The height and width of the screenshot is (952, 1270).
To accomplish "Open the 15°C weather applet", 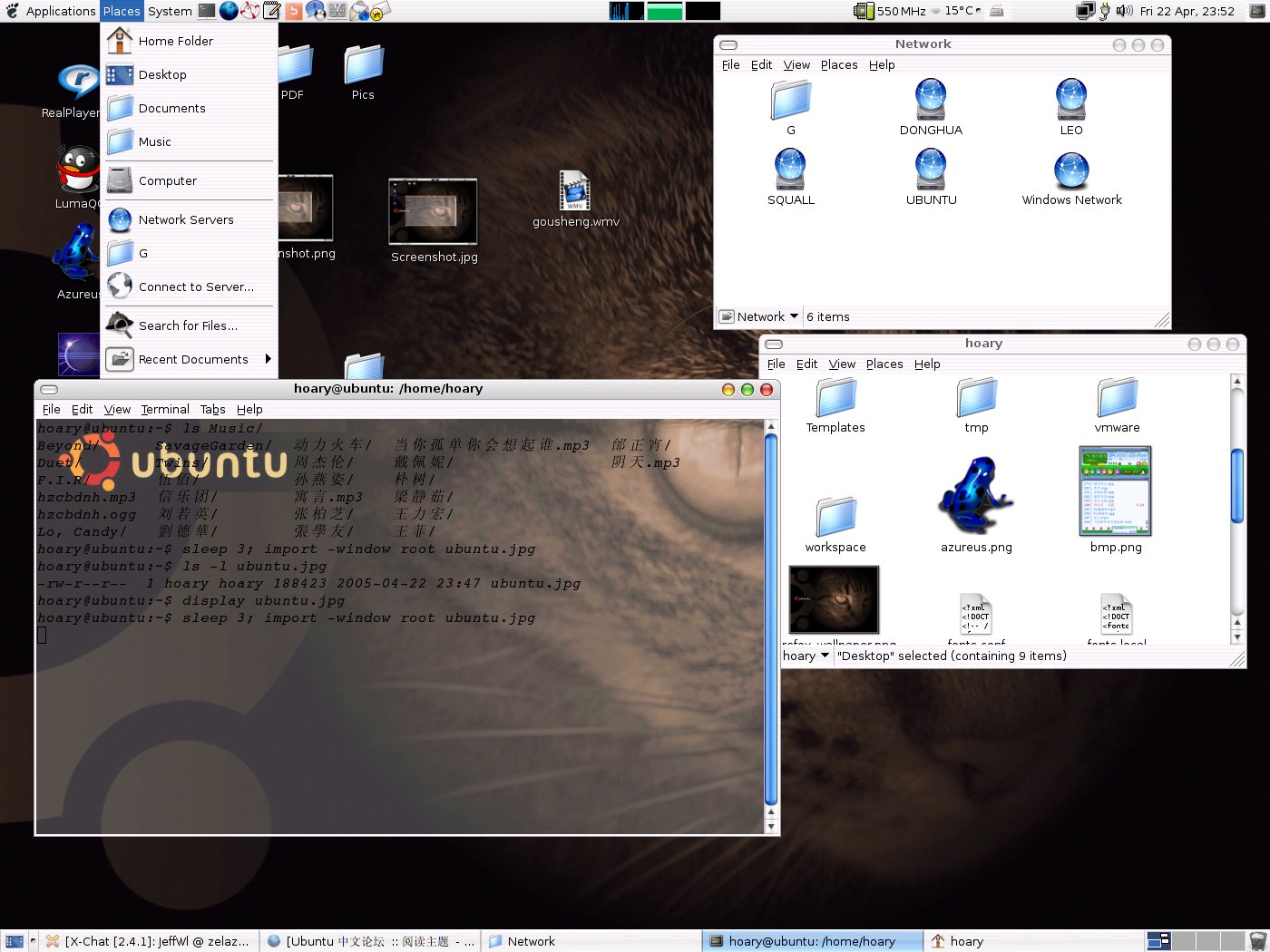I will [956, 11].
